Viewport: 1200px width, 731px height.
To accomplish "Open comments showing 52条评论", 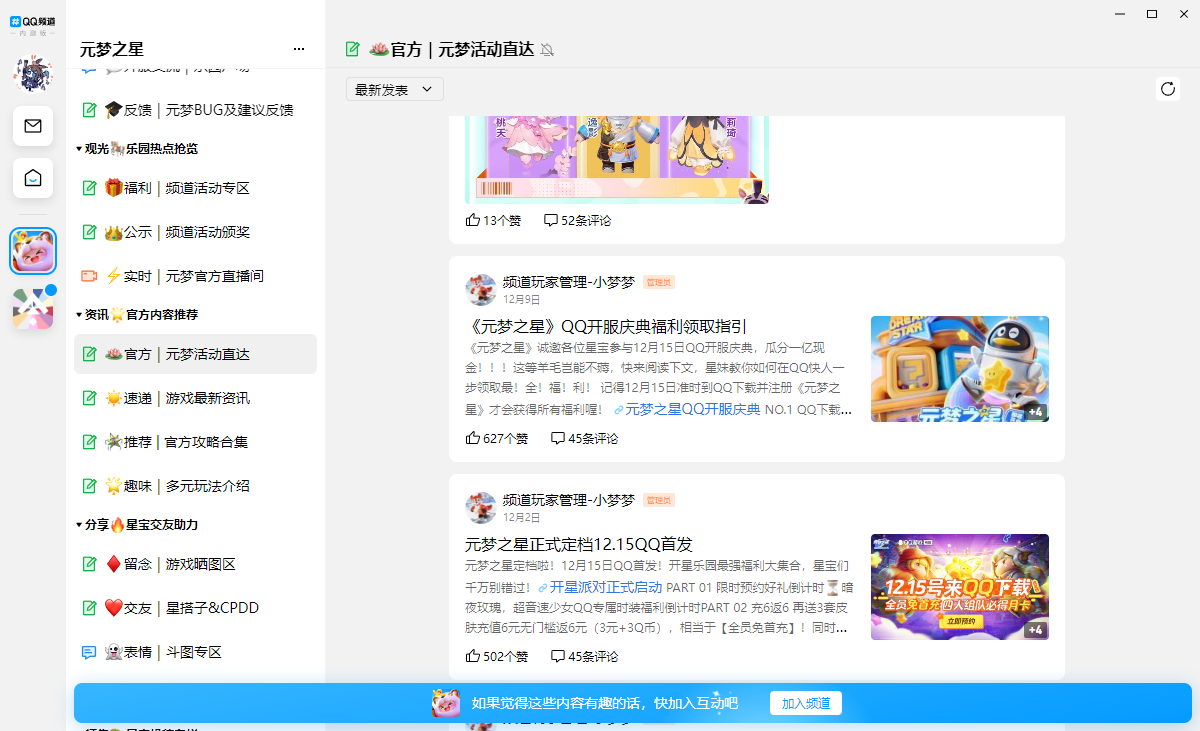I will click(x=577, y=220).
